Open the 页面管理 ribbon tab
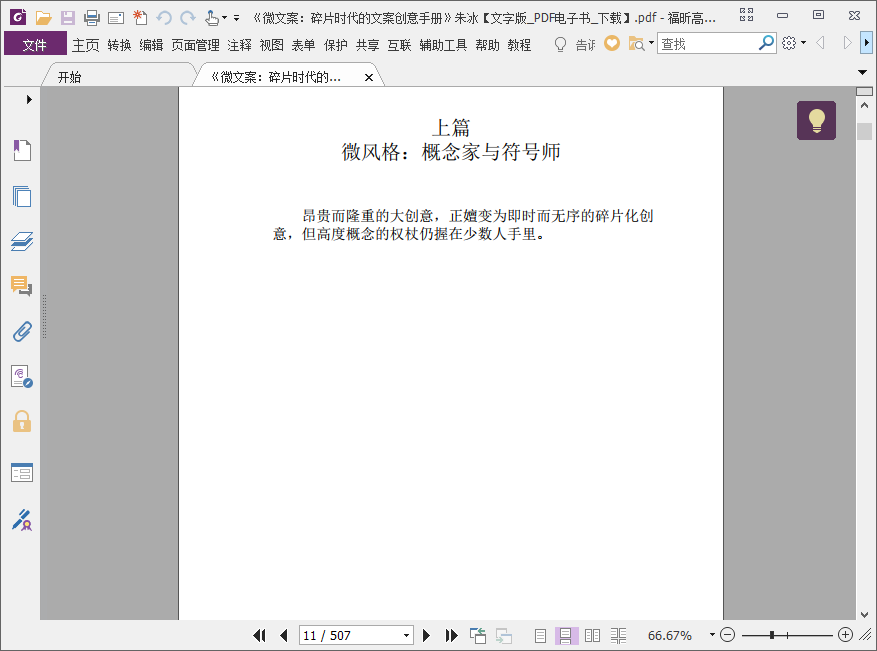Viewport: 877px width, 651px height. click(195, 45)
